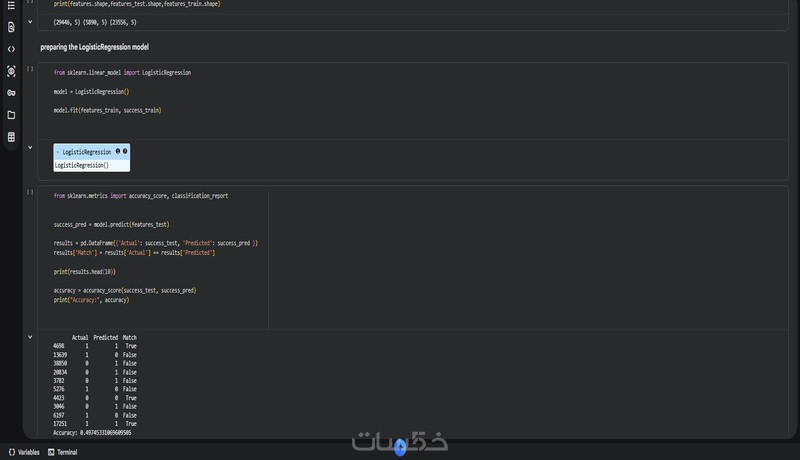
Task: Open the Terminal panel label
Action: click(x=67, y=452)
